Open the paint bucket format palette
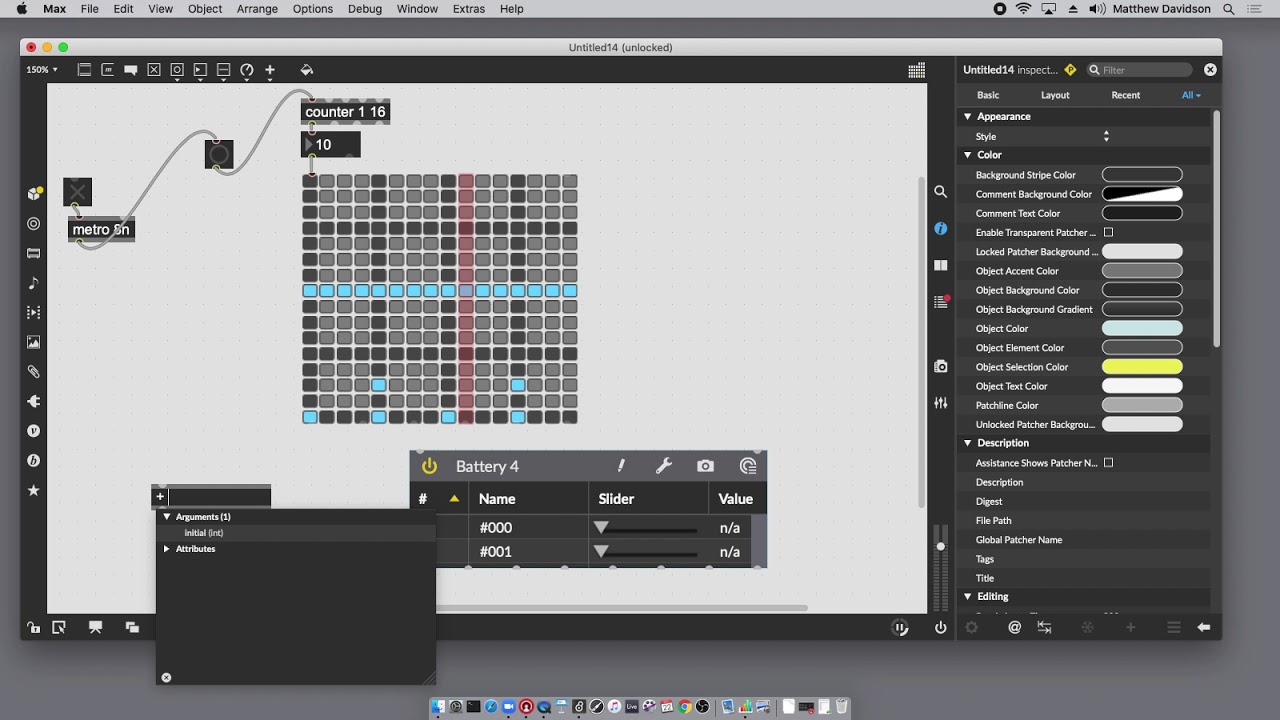Image resolution: width=1280 pixels, height=720 pixels. coord(307,70)
